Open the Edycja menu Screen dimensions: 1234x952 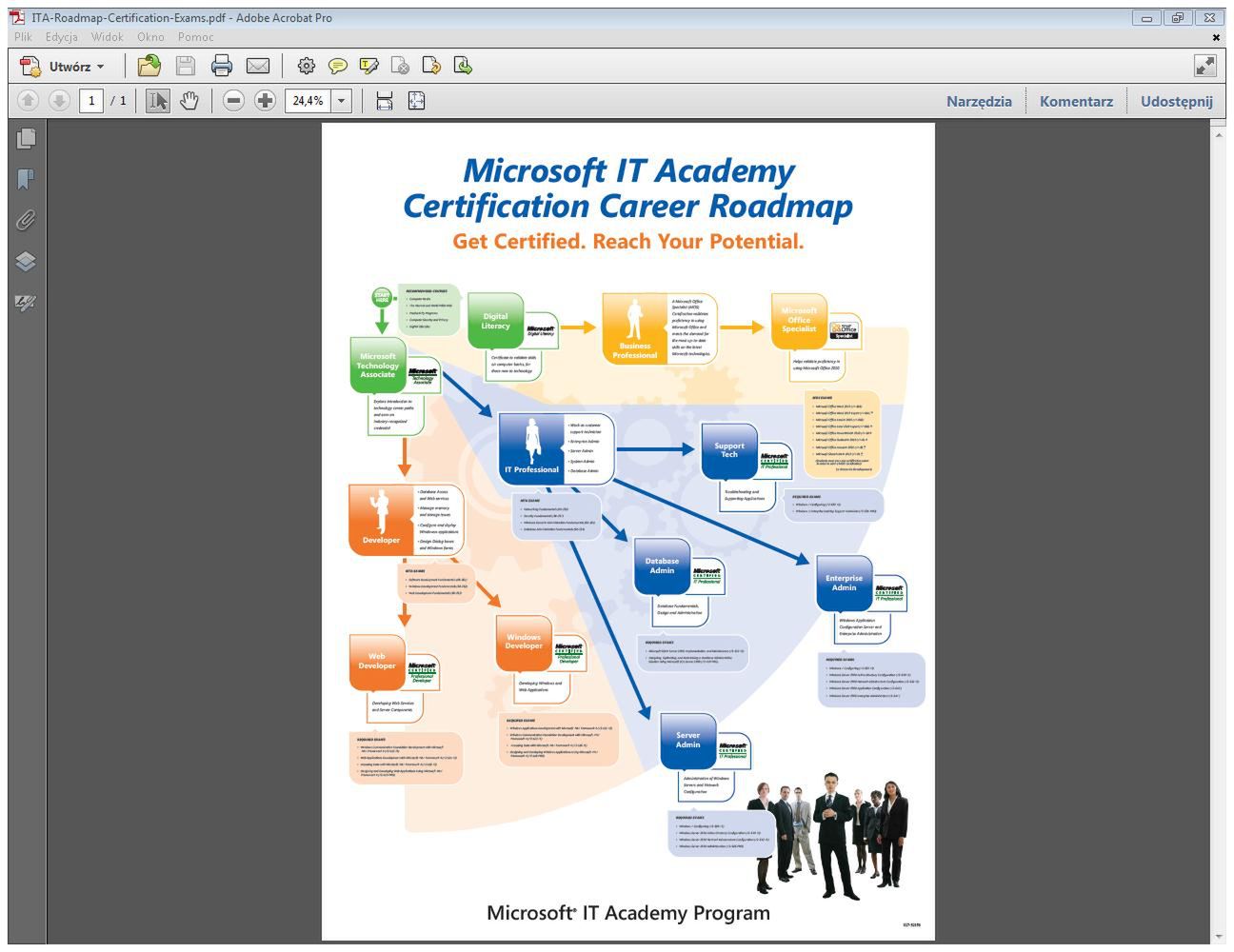pos(62,37)
